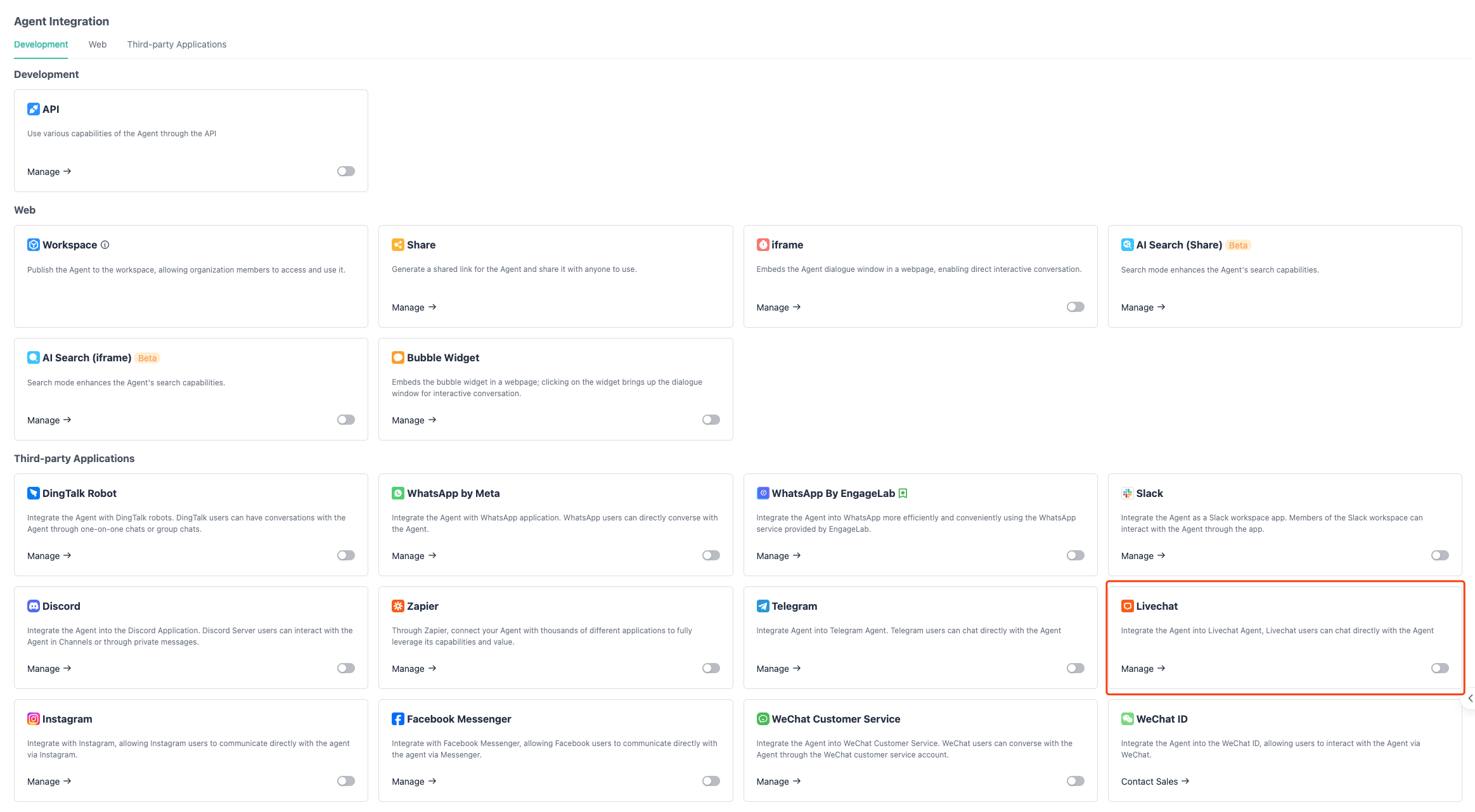The height and width of the screenshot is (812, 1475).
Task: Click the Workspace info circle icon
Action: (105, 245)
